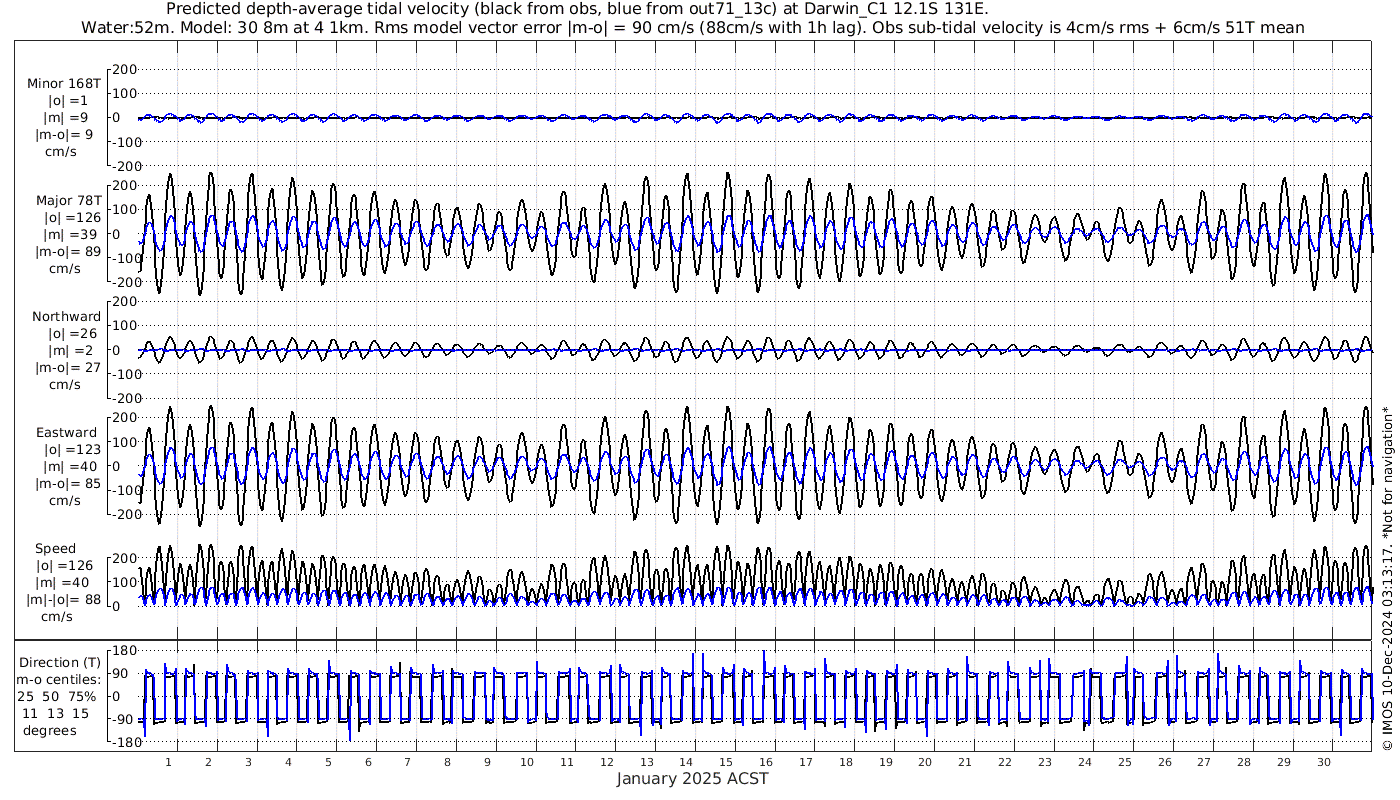Click the '|m|-|o|= 88' value
The image size is (1400, 800).
tap(64, 600)
